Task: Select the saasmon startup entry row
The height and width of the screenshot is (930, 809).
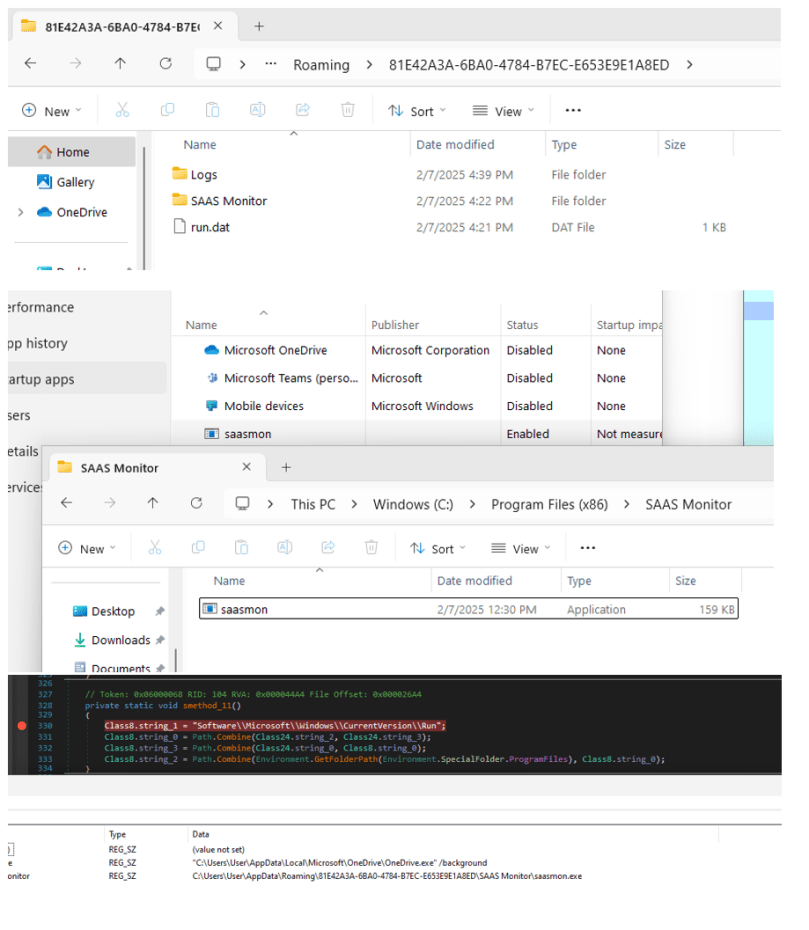Action: pyautogui.click(x=247, y=434)
